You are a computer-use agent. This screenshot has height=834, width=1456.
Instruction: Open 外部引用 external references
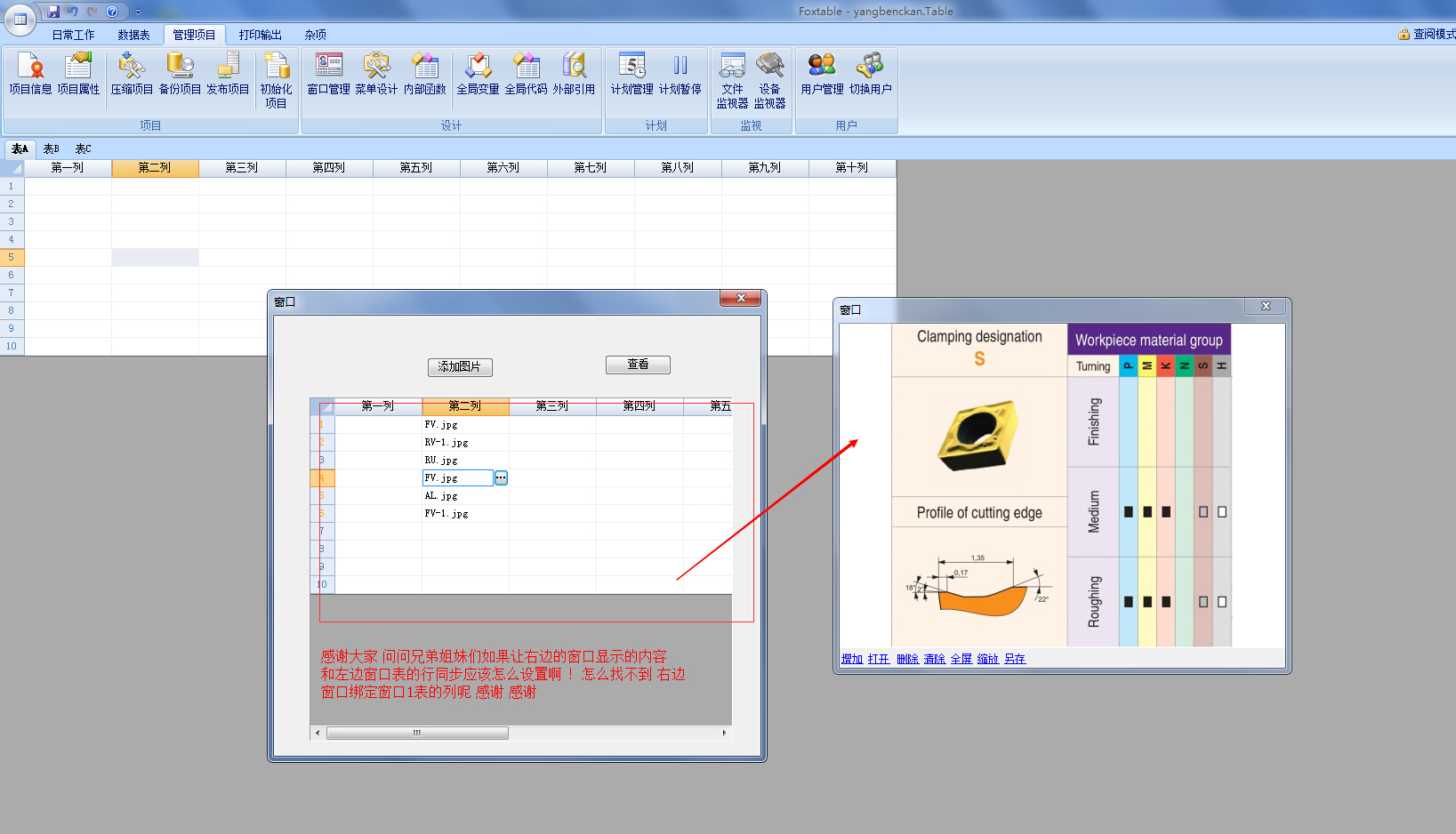(574, 73)
